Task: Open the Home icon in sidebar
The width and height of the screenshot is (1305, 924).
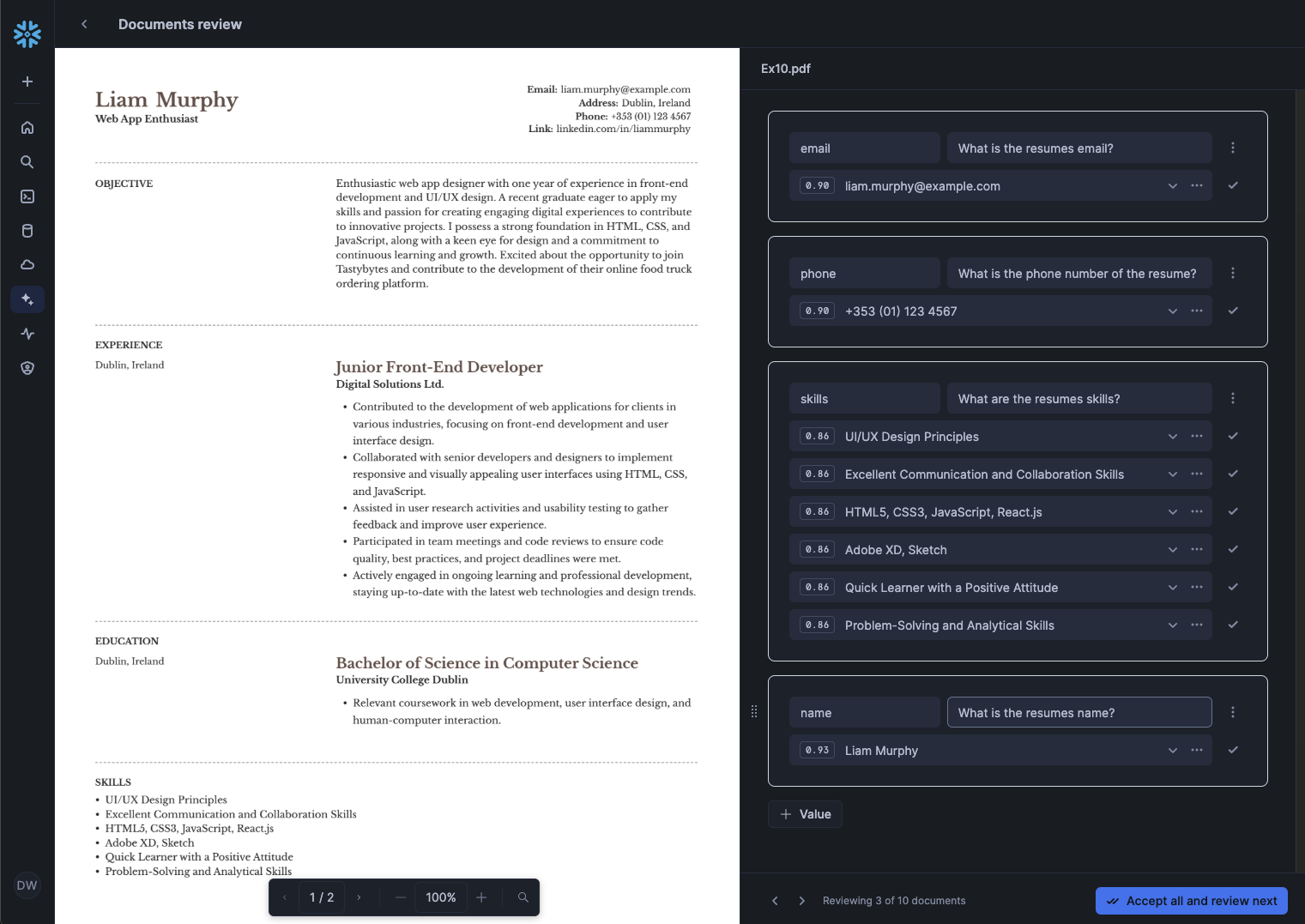Action: [27, 128]
